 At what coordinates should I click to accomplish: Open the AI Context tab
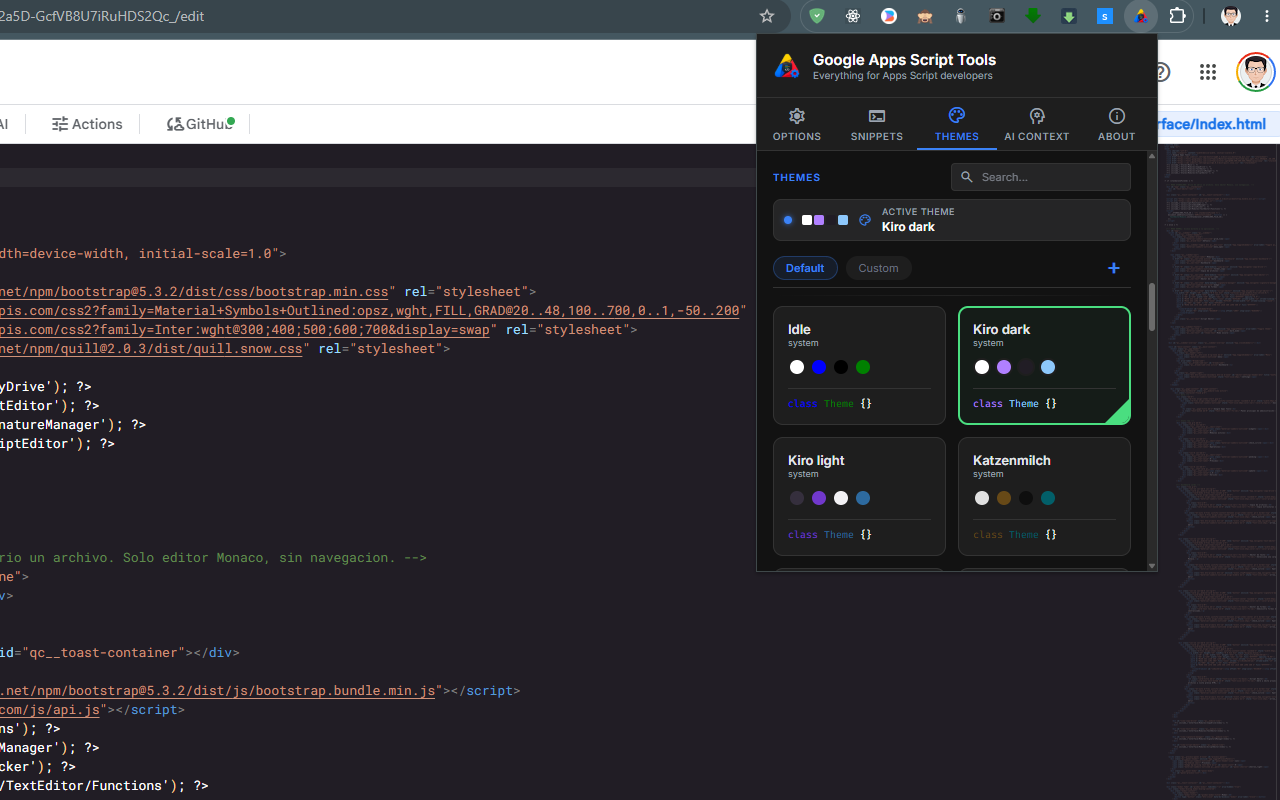click(x=1037, y=125)
